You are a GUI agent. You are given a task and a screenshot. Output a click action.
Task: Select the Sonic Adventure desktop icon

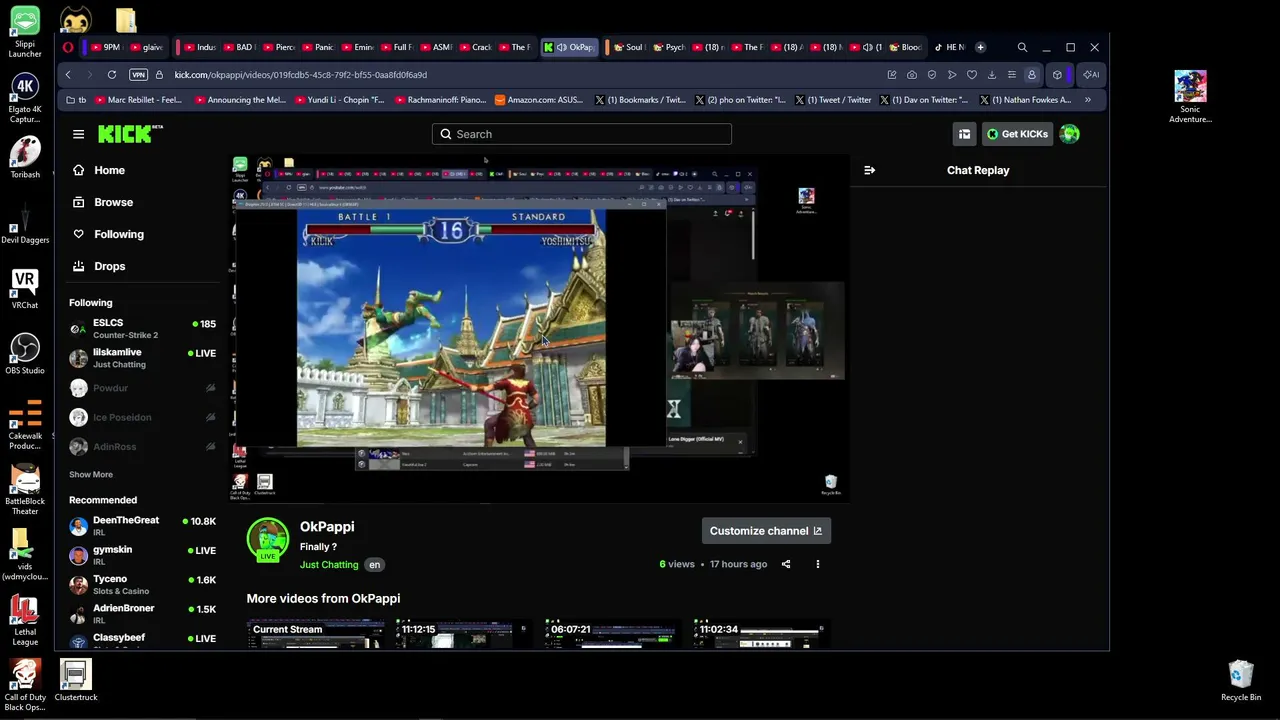click(x=1190, y=97)
